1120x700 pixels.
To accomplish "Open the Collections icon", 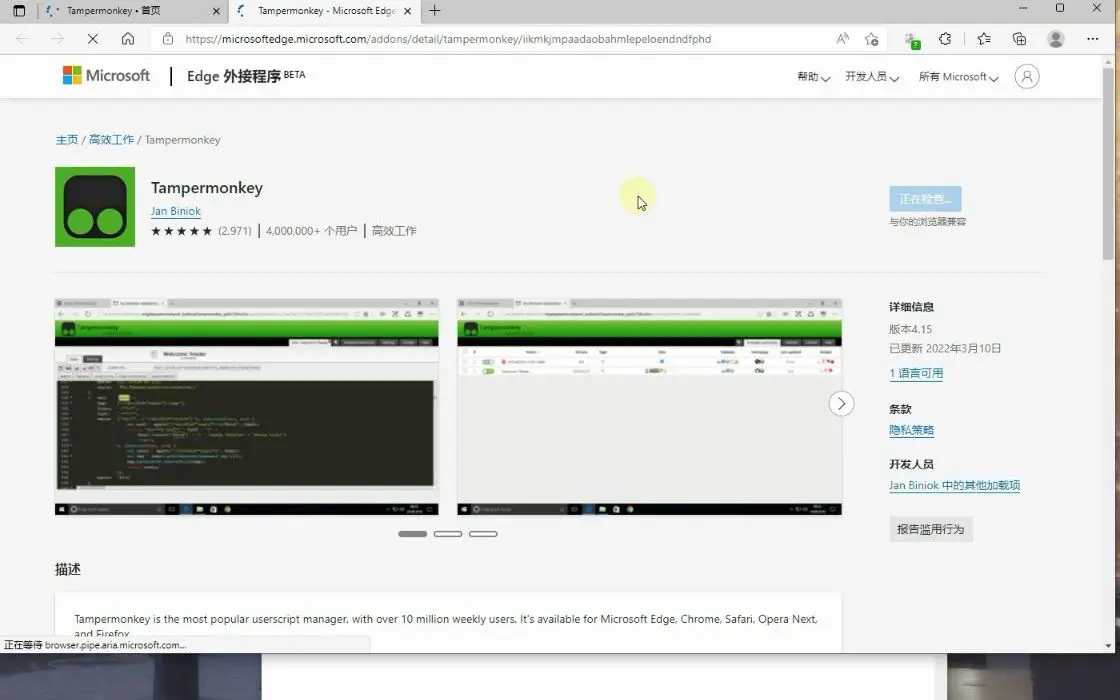I will (x=1019, y=39).
